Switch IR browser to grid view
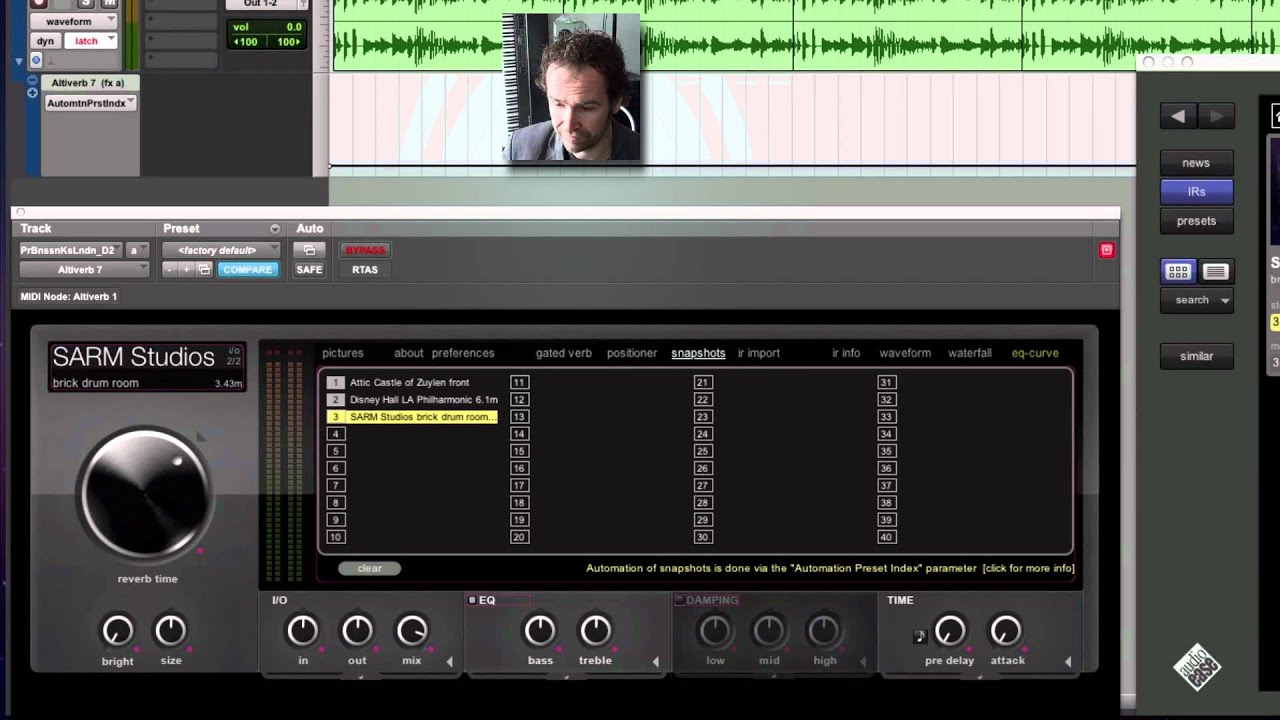Image resolution: width=1280 pixels, height=720 pixels. pyautogui.click(x=1178, y=271)
